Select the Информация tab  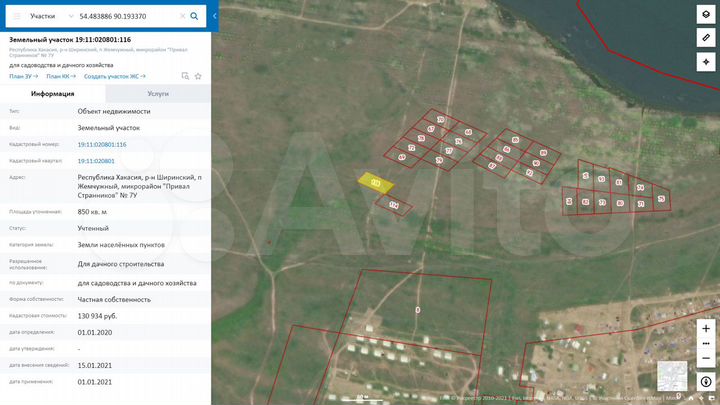(53, 93)
